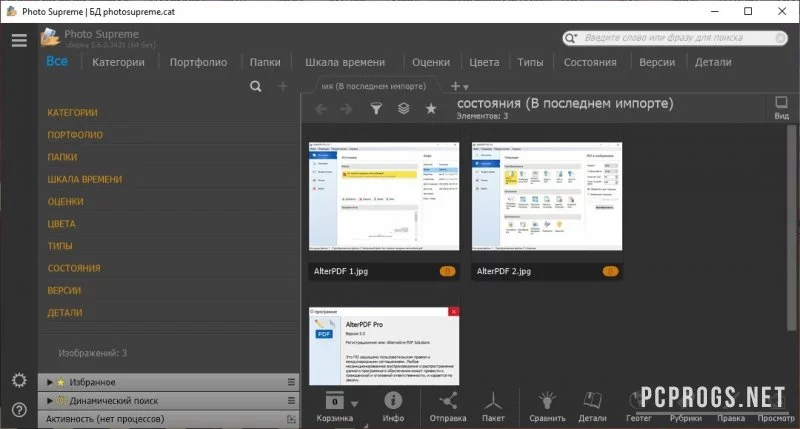Switch to the Версии tab
Viewport: 800px width, 429px height.
[657, 62]
